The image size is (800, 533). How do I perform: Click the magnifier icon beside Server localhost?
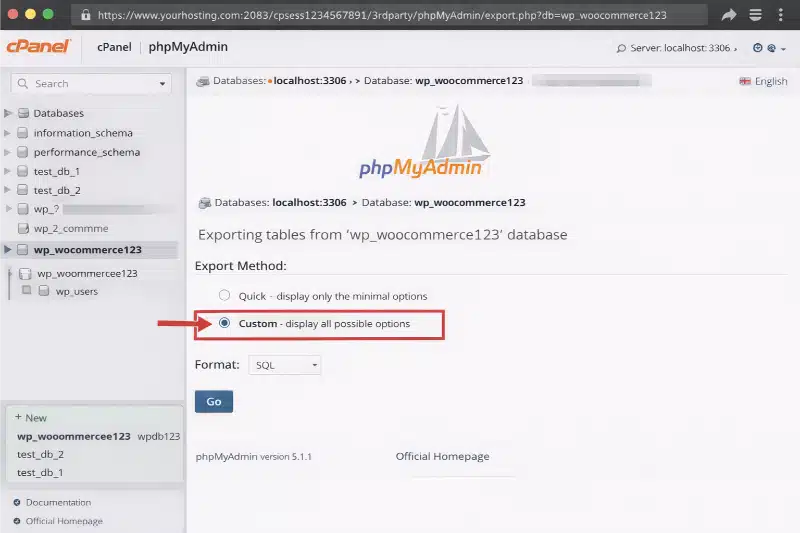pyautogui.click(x=621, y=48)
